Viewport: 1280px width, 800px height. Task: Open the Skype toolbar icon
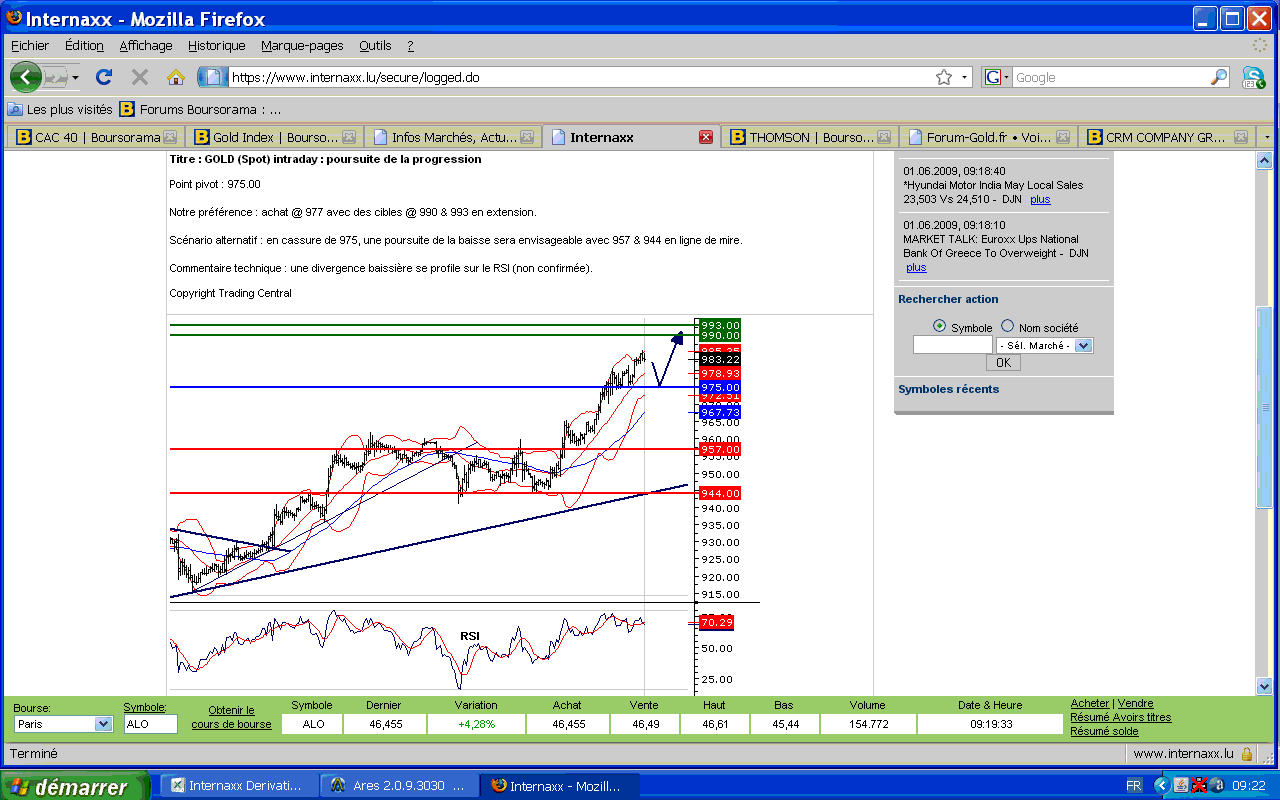pos(1253,77)
